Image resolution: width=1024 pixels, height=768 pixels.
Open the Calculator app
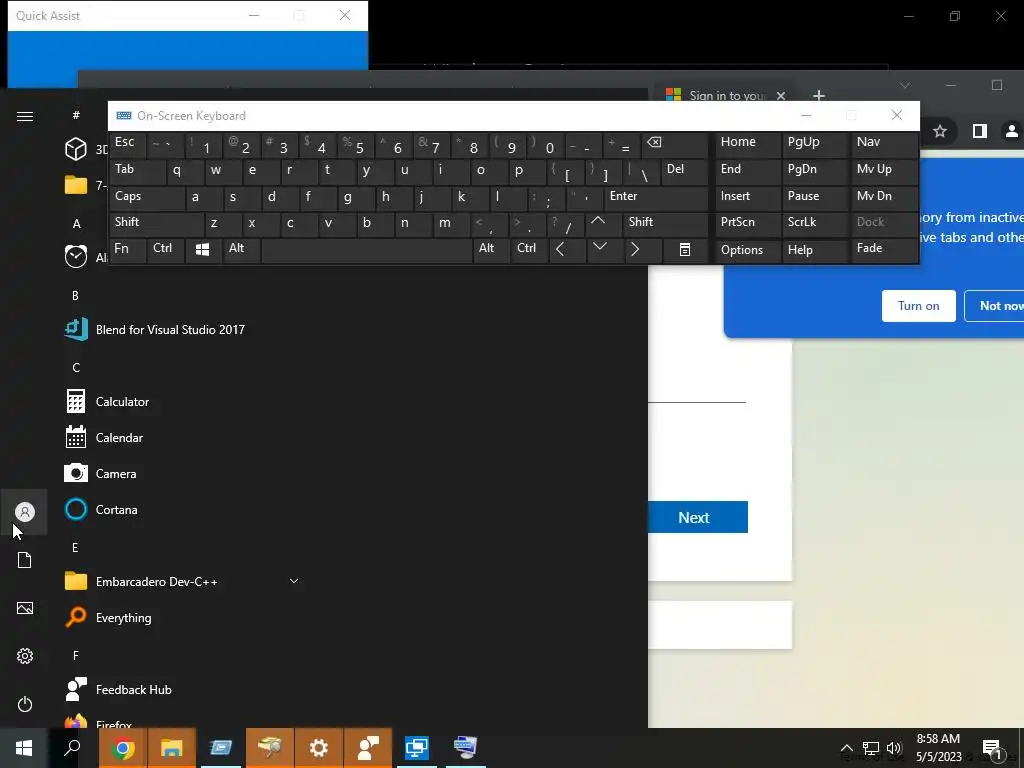(108, 402)
